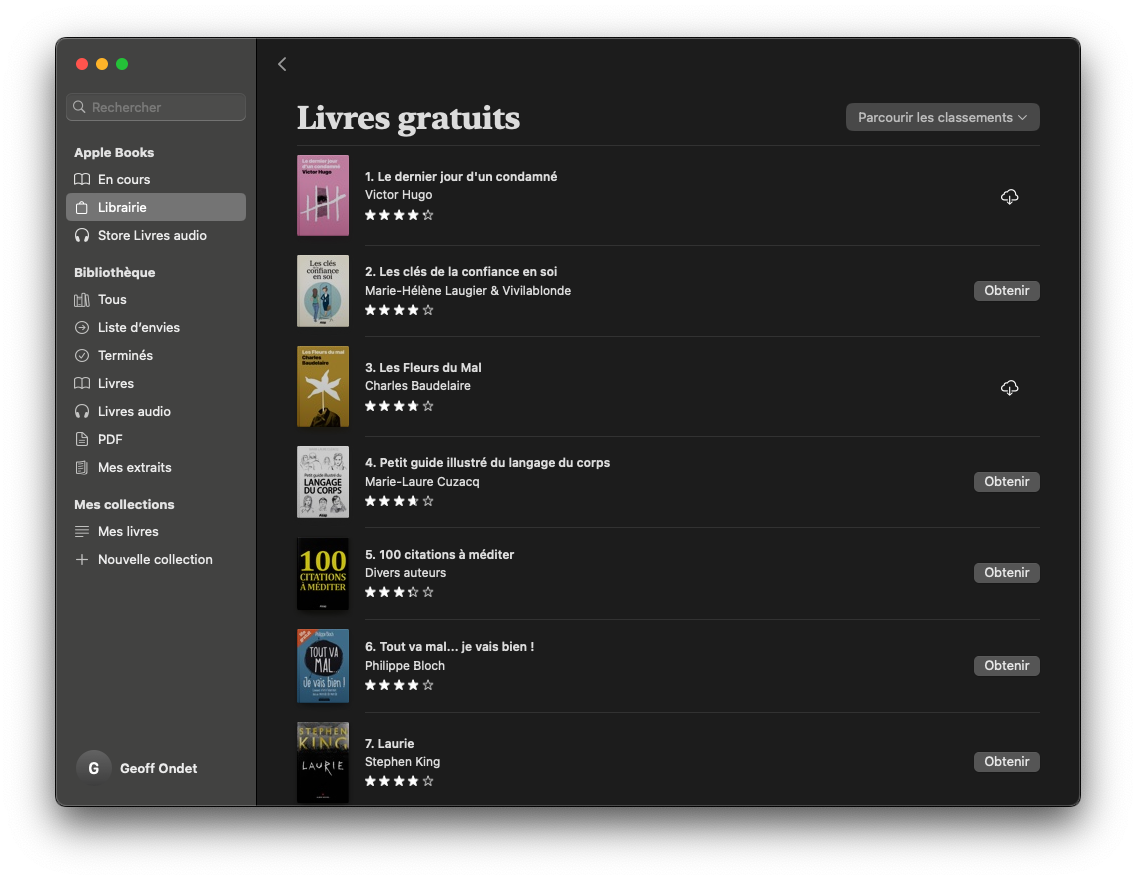
Task: Go back with the chevron arrow
Action: point(282,64)
